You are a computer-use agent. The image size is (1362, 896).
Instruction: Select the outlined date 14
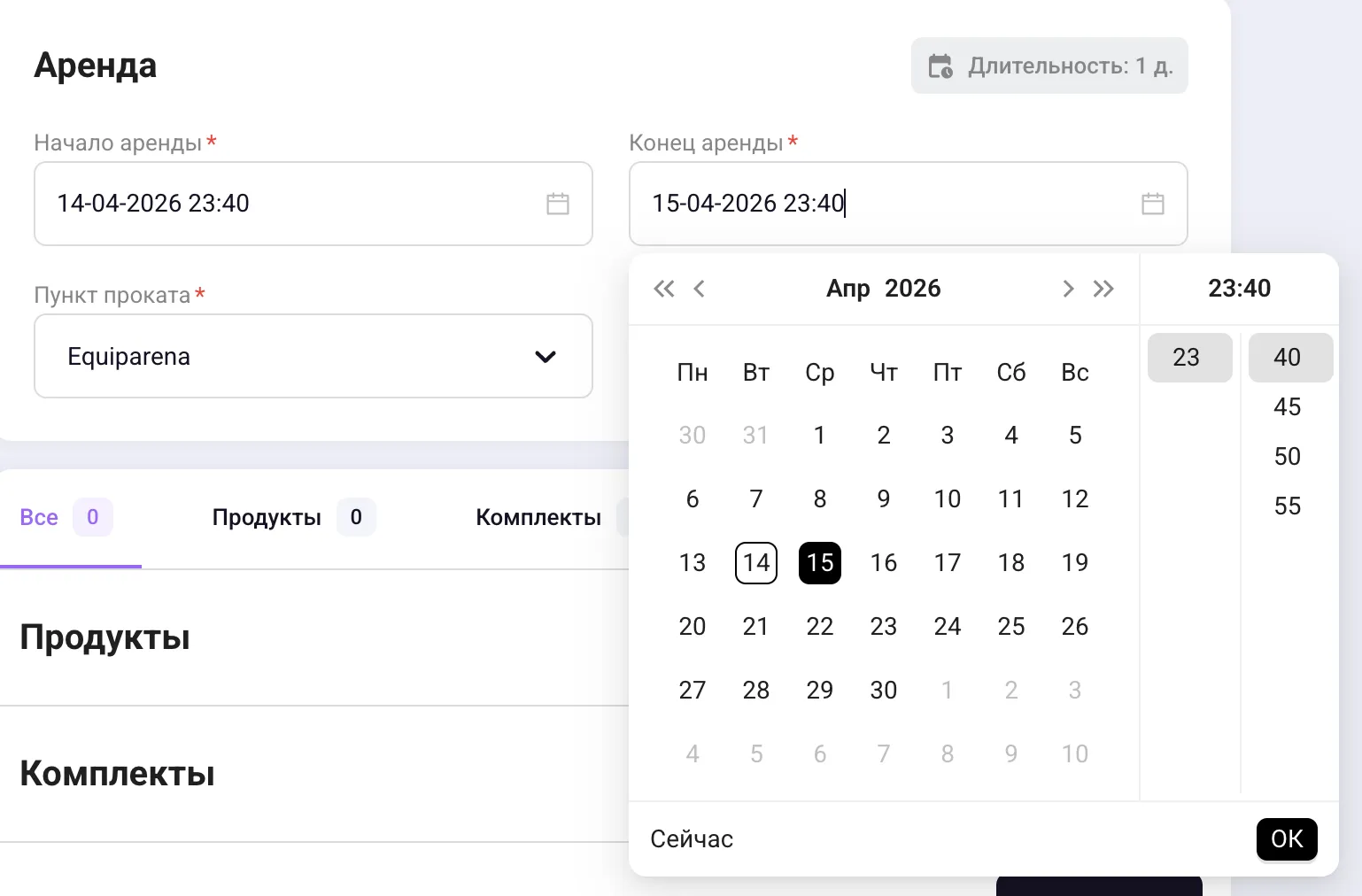[x=756, y=563]
